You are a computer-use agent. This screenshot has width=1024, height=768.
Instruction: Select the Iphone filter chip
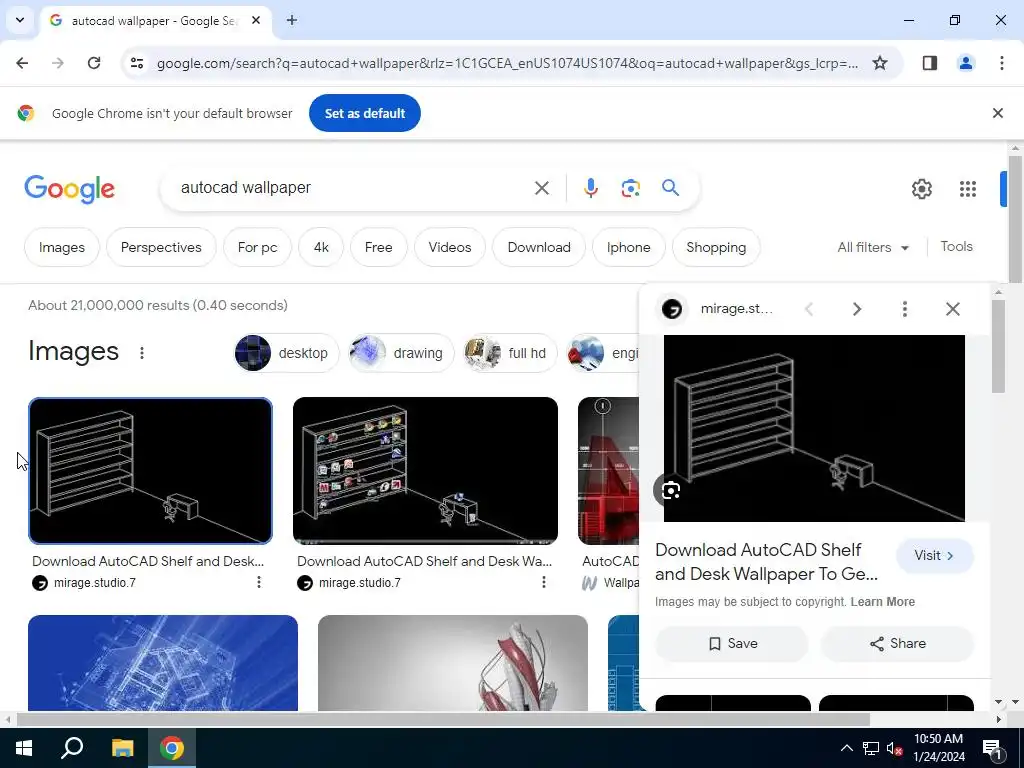click(x=628, y=248)
